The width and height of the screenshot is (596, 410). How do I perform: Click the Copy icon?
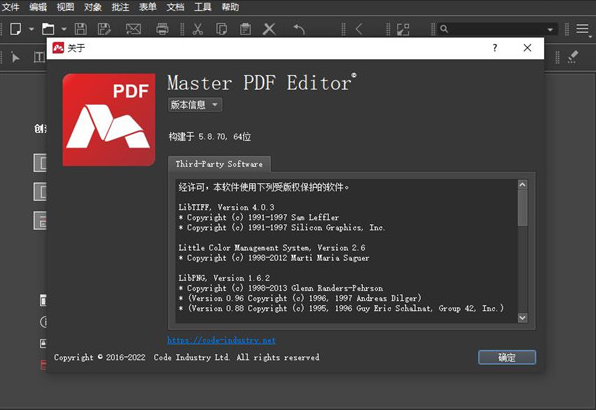(221, 29)
